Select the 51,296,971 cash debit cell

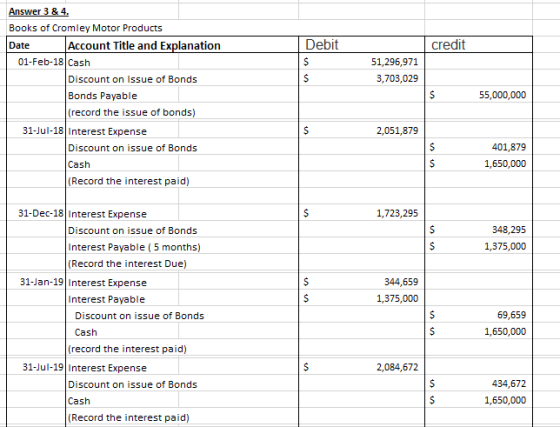click(361, 62)
